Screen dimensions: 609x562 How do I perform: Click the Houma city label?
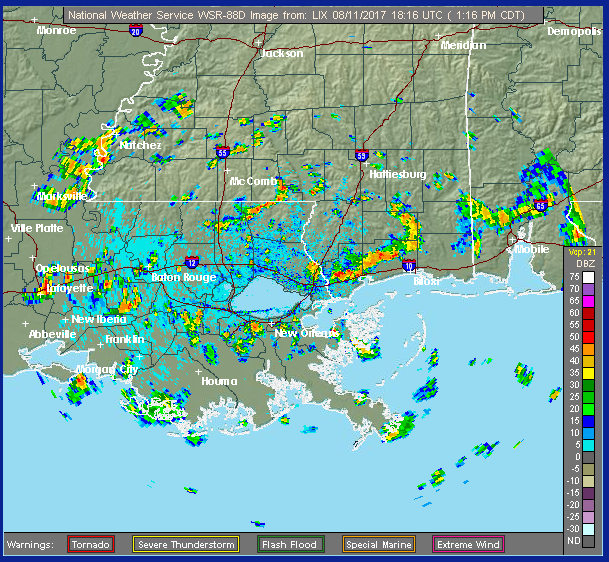coord(219,381)
